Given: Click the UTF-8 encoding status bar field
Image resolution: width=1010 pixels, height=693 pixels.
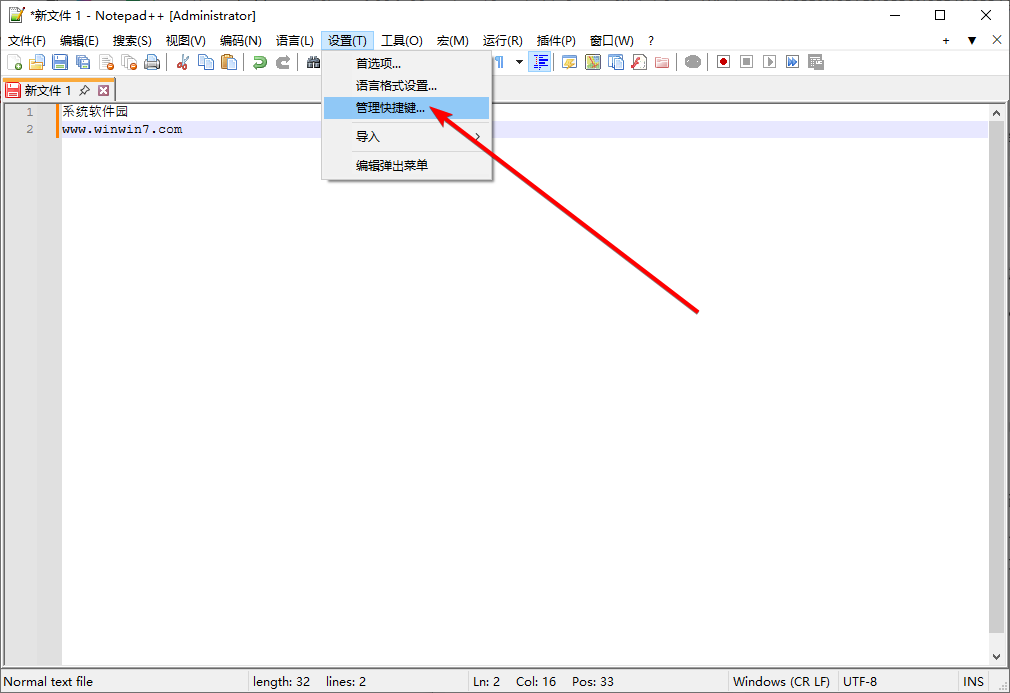Looking at the screenshot, I should coord(860,681).
